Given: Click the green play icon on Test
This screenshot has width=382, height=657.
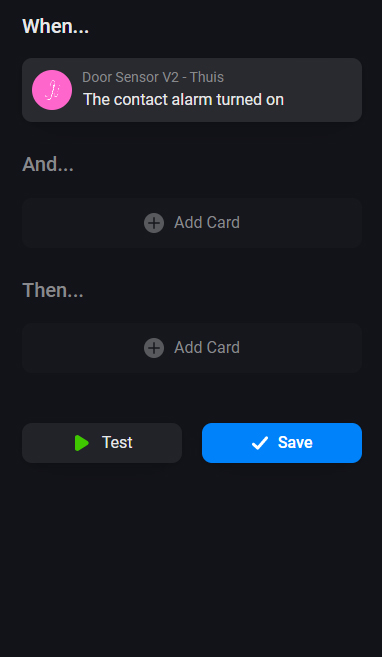Looking at the screenshot, I should [82, 443].
